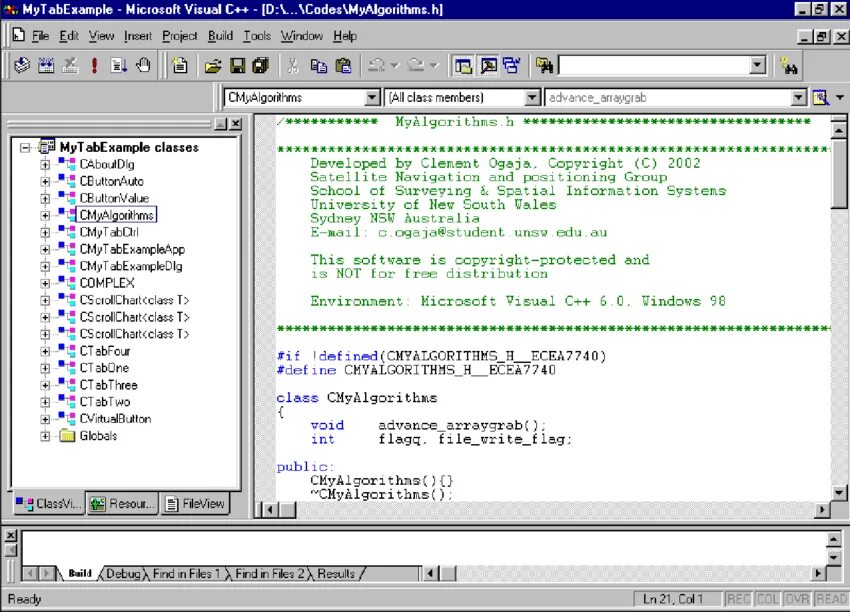The width and height of the screenshot is (850, 612).
Task: Open the Find combo box dropdown arrow
Action: click(x=758, y=66)
